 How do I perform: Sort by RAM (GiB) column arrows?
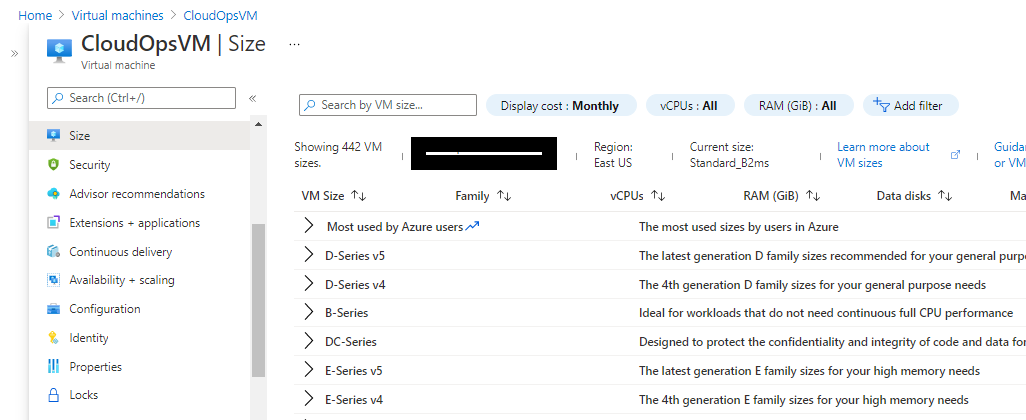(813, 196)
